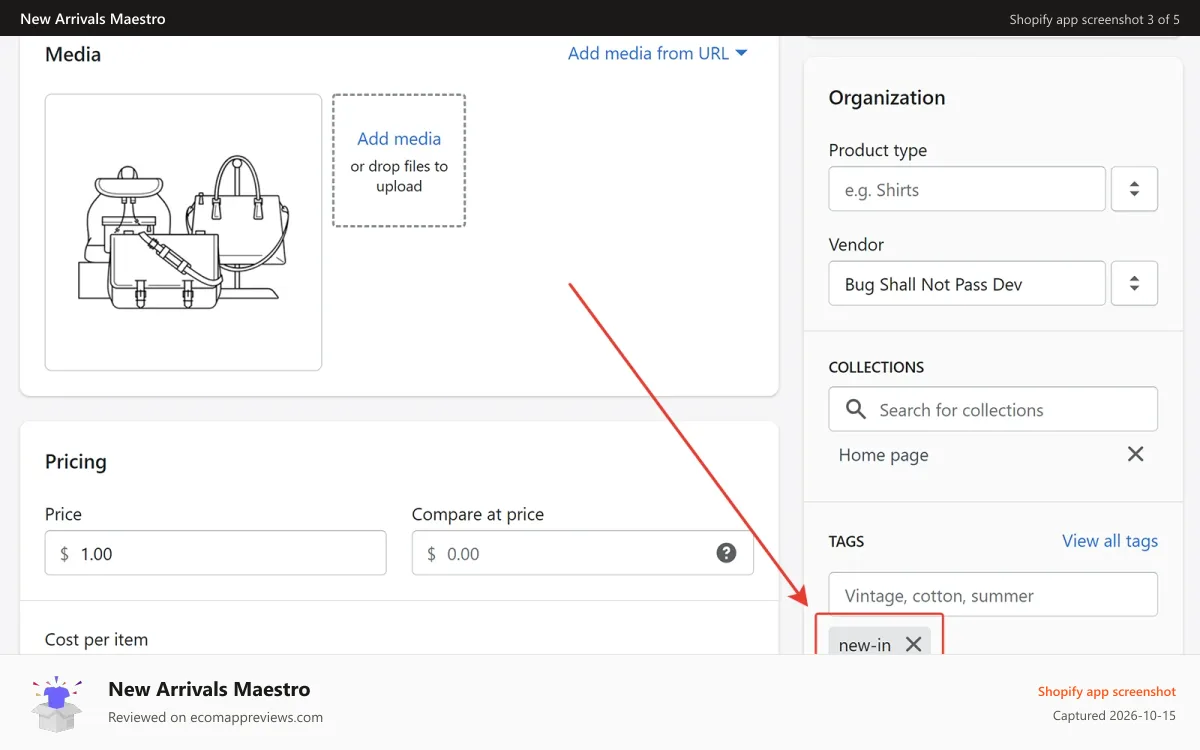Remove the new-in tag
The width and height of the screenshot is (1200, 750).
point(913,644)
